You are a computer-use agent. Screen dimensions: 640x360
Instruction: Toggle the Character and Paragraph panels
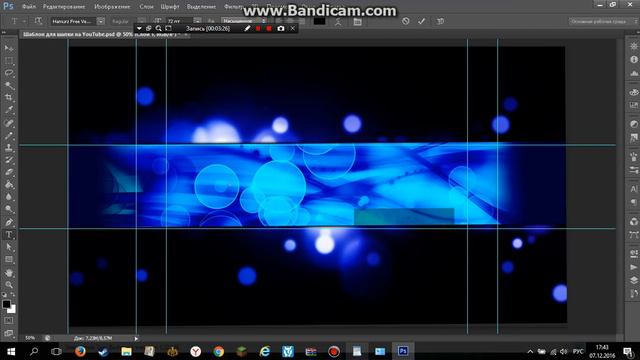[358, 22]
